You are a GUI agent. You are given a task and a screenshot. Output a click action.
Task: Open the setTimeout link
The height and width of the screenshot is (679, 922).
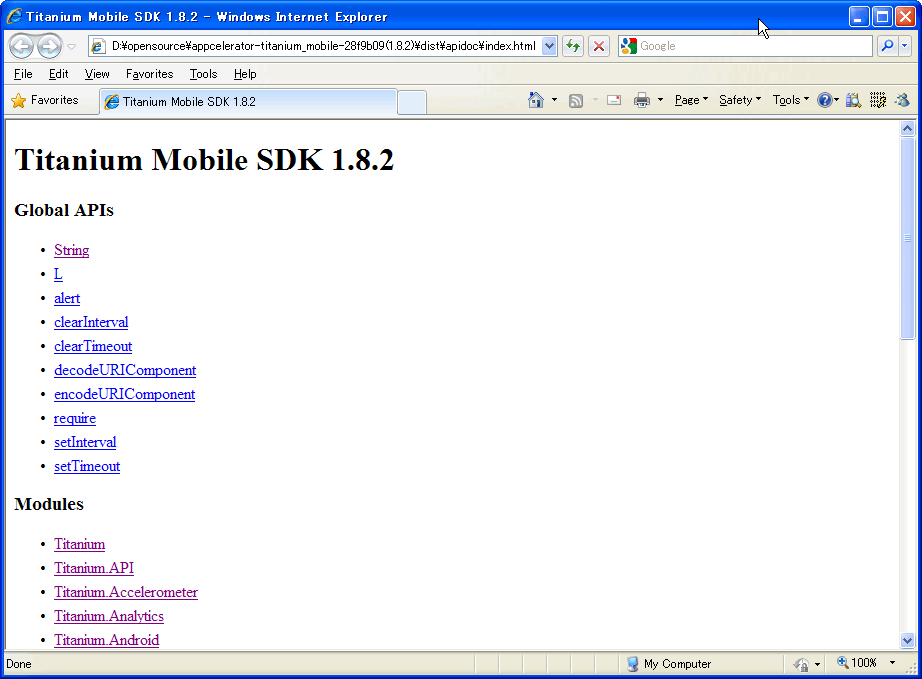[87, 467]
